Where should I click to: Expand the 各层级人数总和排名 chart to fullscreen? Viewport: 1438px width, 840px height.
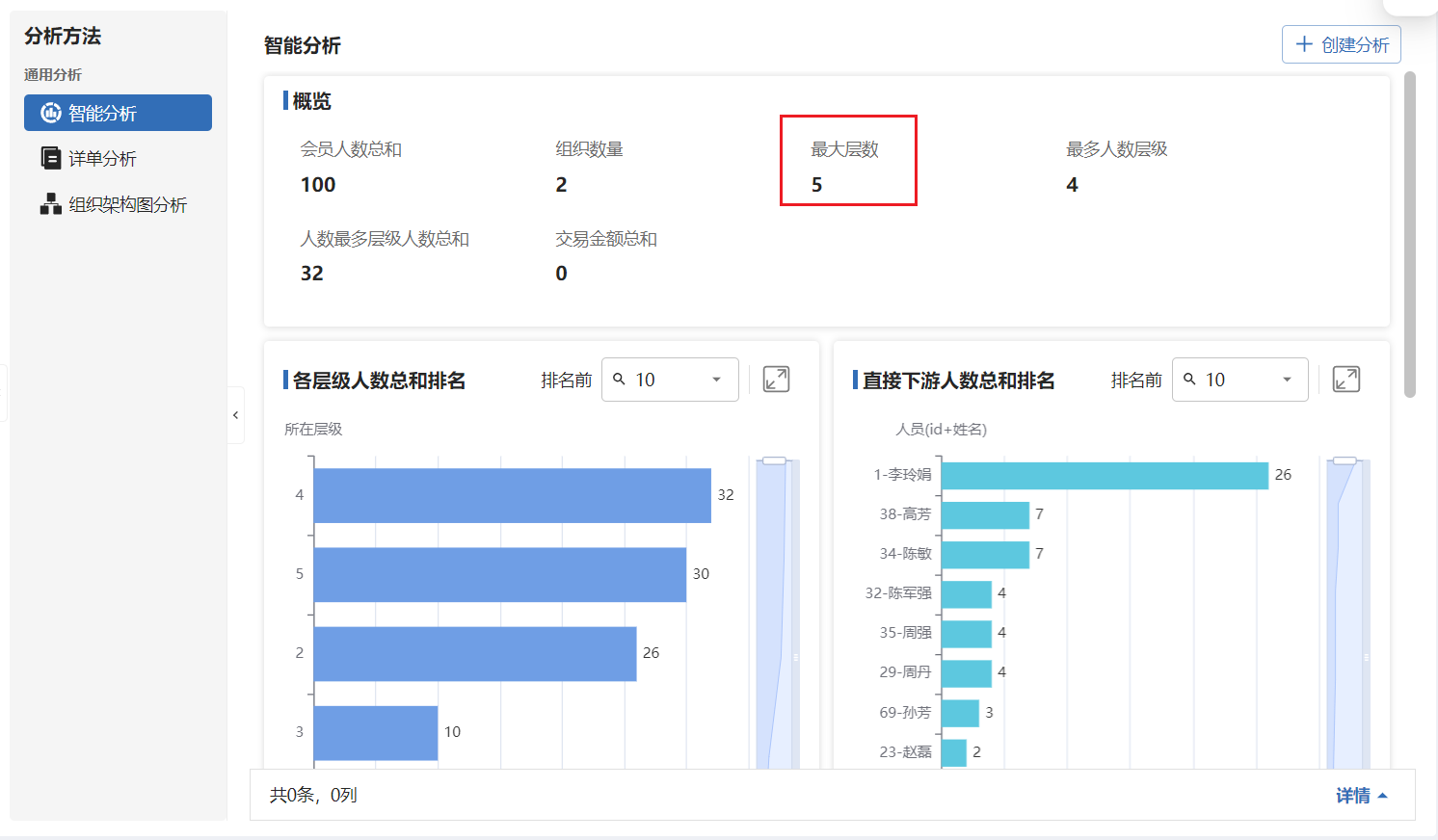tap(776, 380)
